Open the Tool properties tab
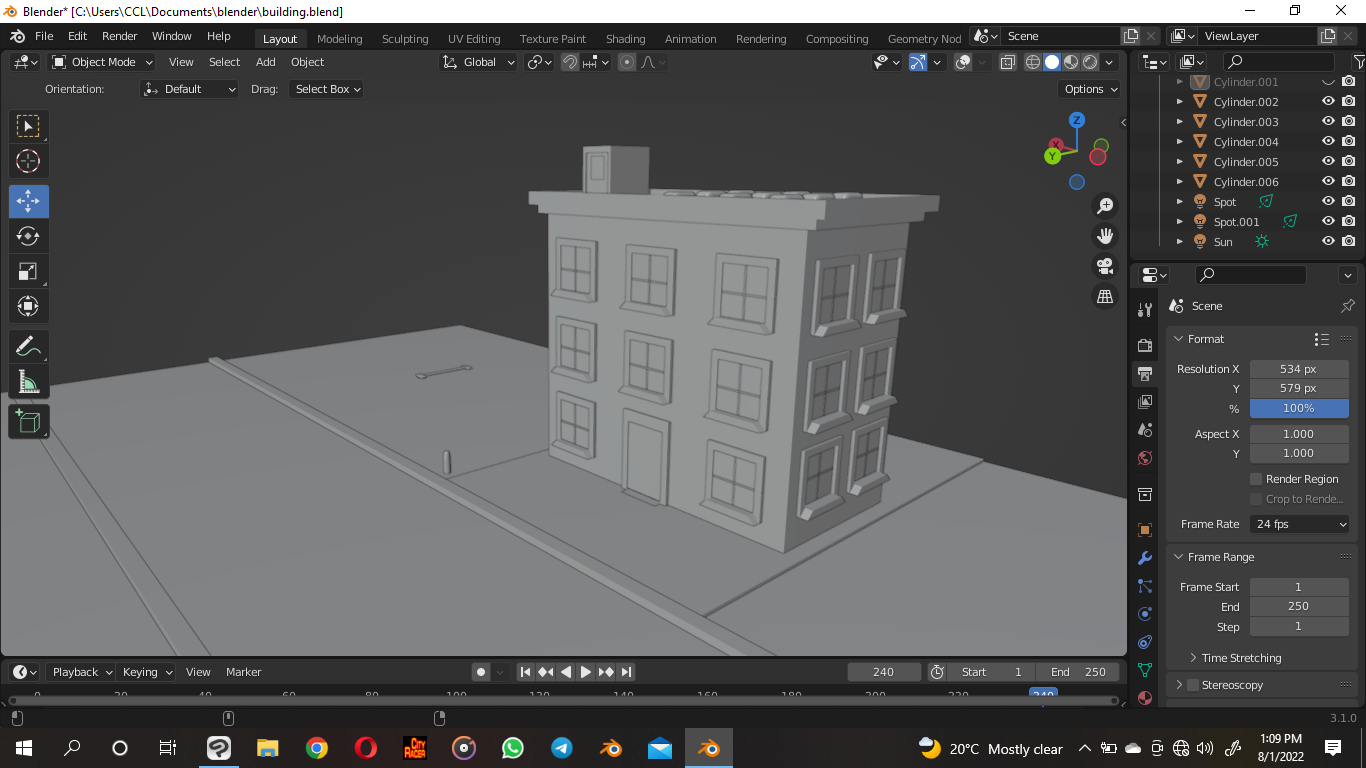The height and width of the screenshot is (768, 1366). point(1145,310)
